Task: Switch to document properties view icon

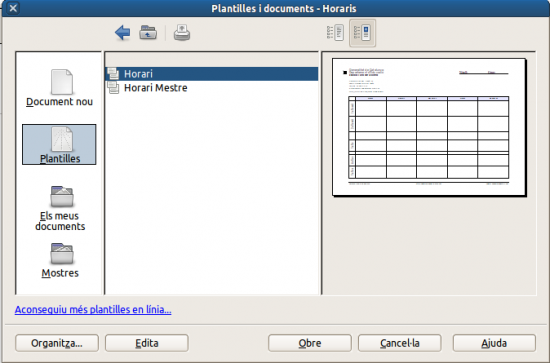Action: tap(335, 33)
